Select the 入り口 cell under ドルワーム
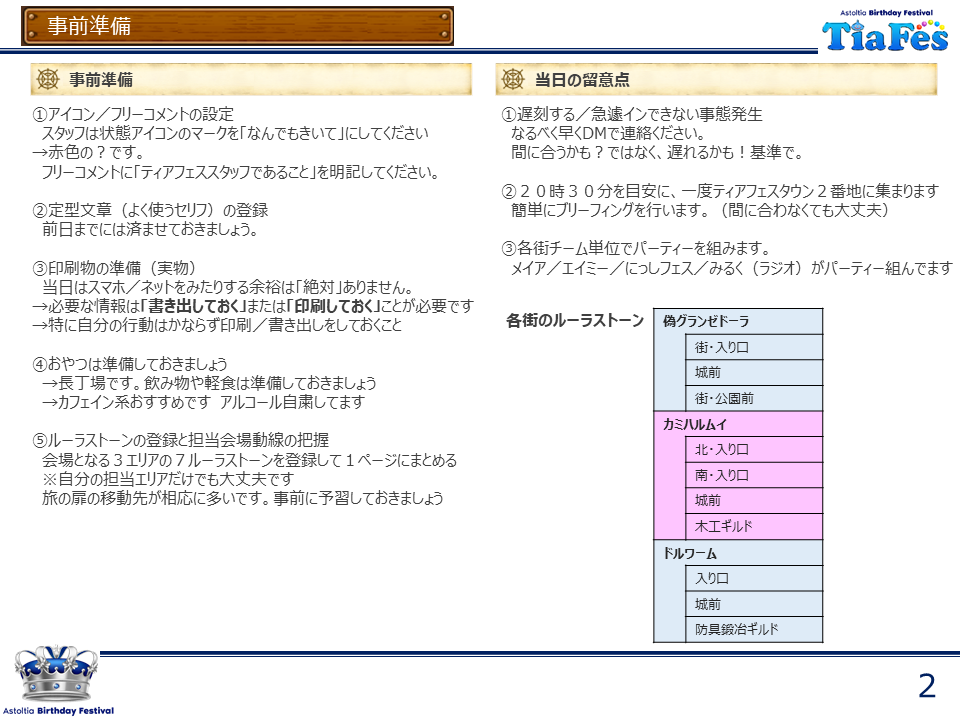960x720 pixels. pyautogui.click(x=754, y=579)
